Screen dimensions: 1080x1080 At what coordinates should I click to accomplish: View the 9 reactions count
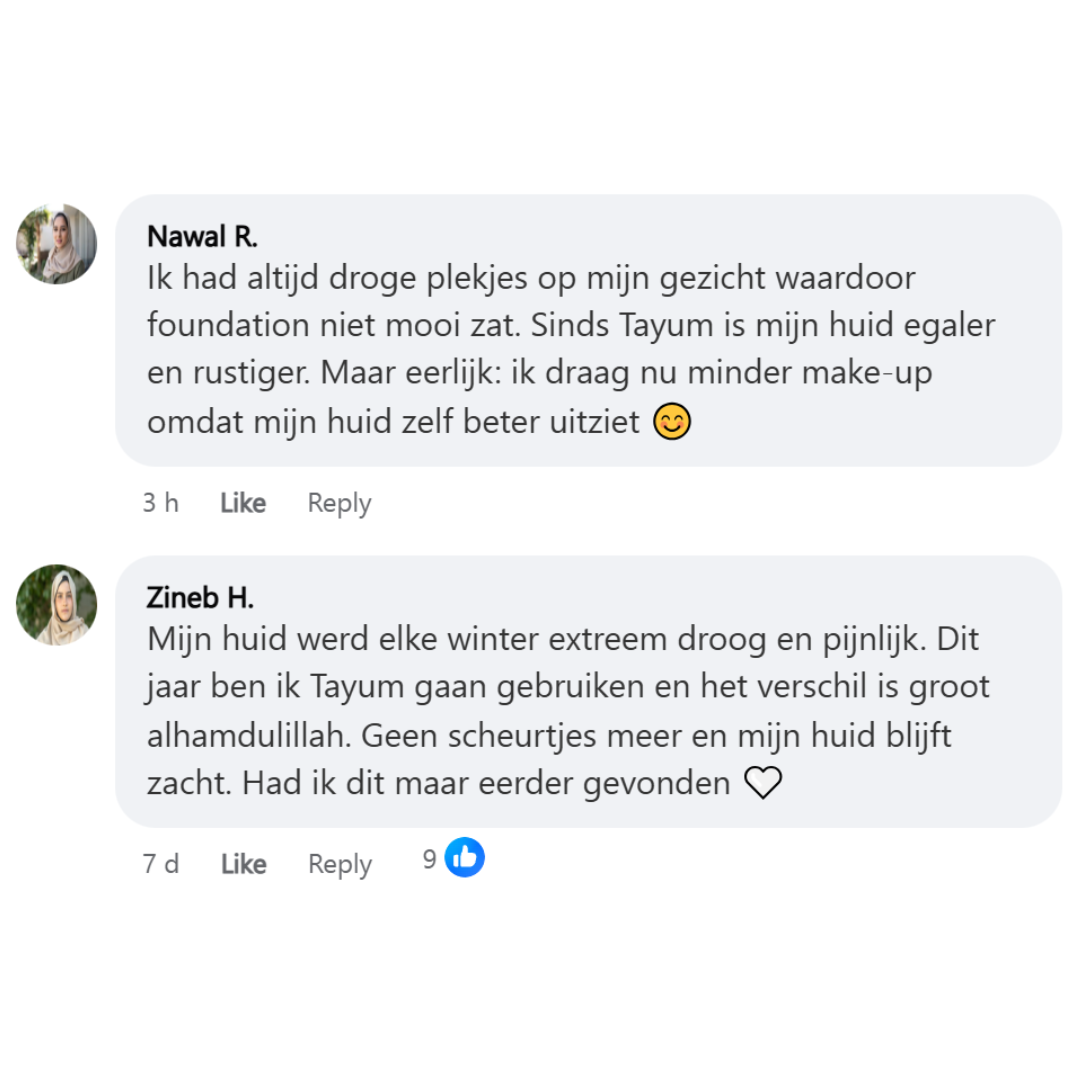pyautogui.click(x=430, y=860)
